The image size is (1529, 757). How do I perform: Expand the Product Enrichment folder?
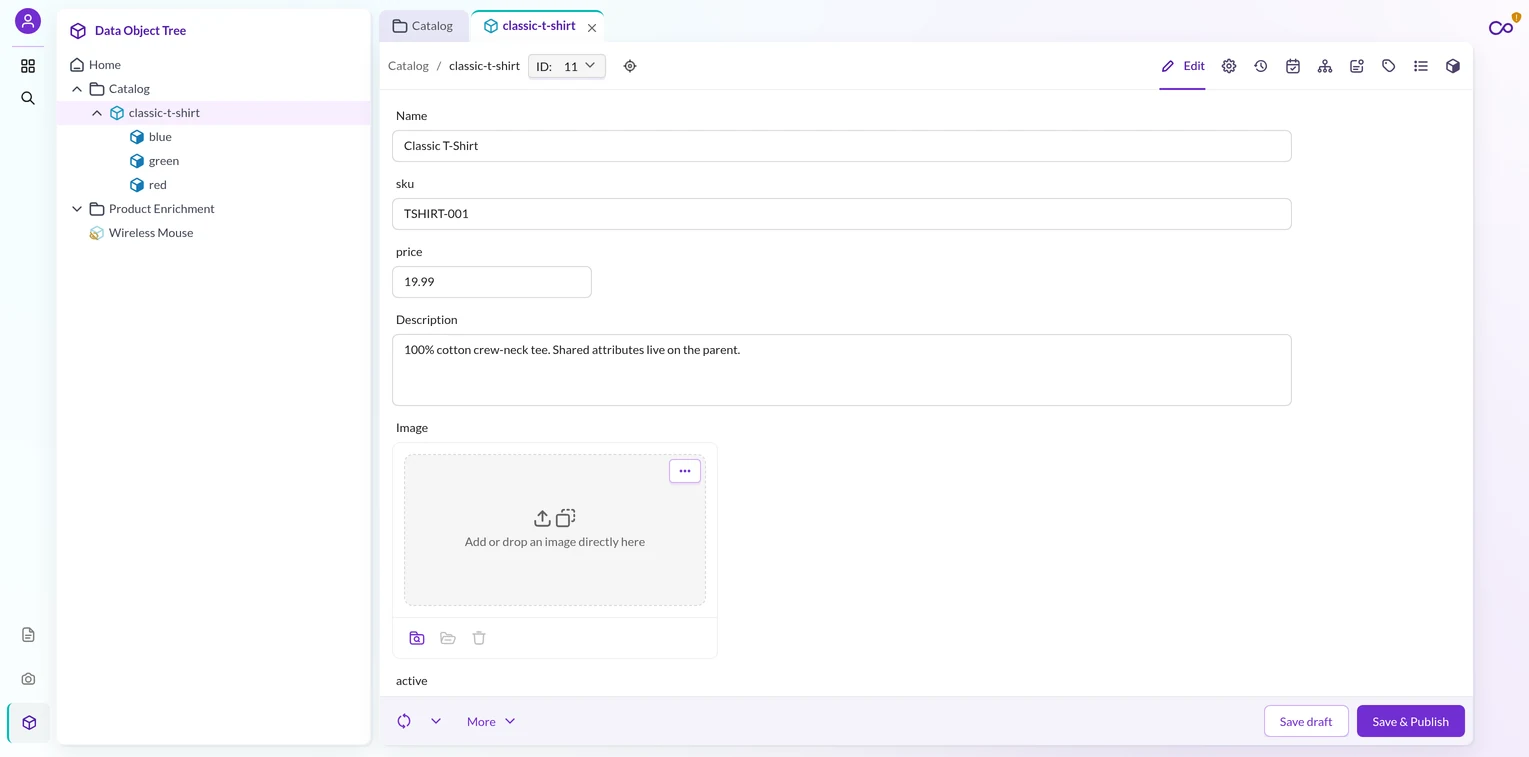click(x=77, y=209)
